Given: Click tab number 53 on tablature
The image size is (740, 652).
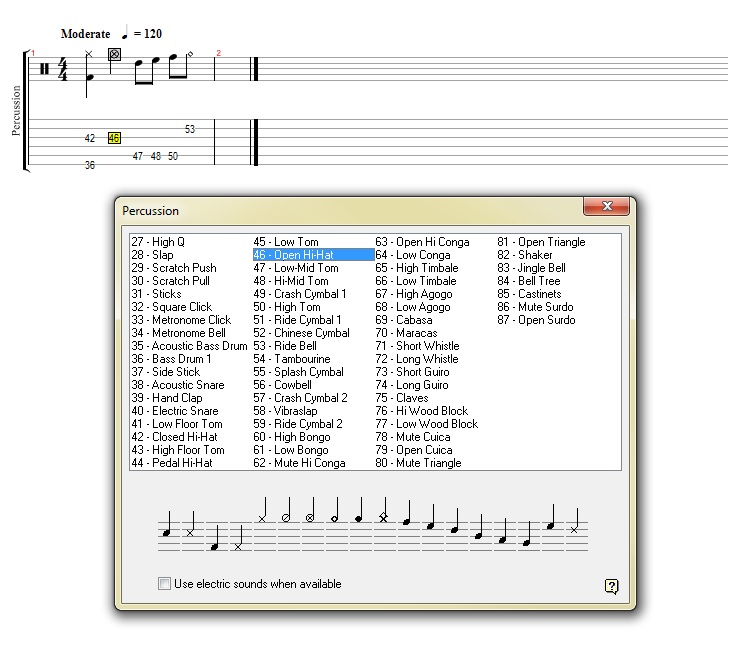Looking at the screenshot, I should tap(190, 129).
